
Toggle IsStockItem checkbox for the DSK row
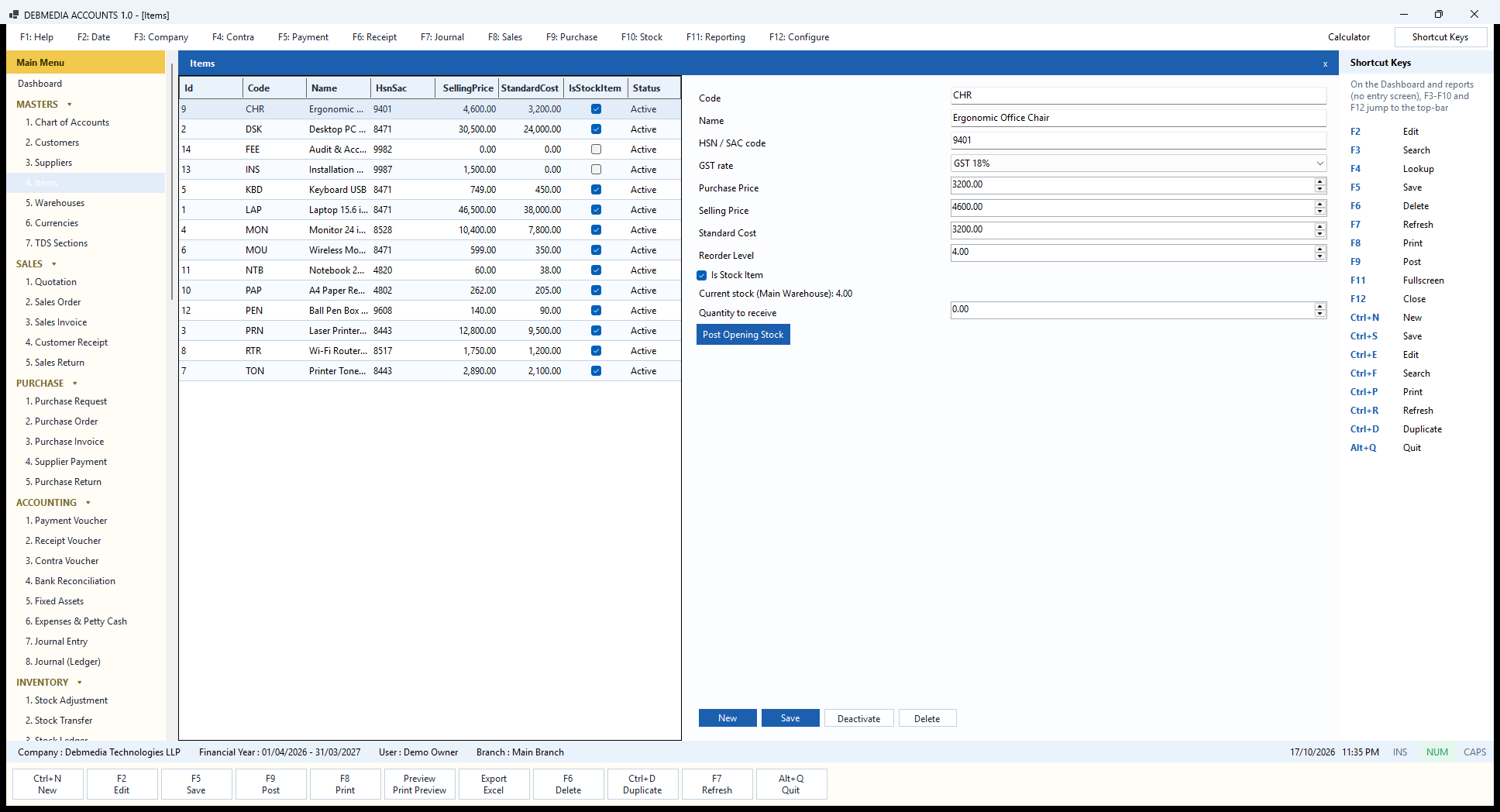pyautogui.click(x=596, y=129)
